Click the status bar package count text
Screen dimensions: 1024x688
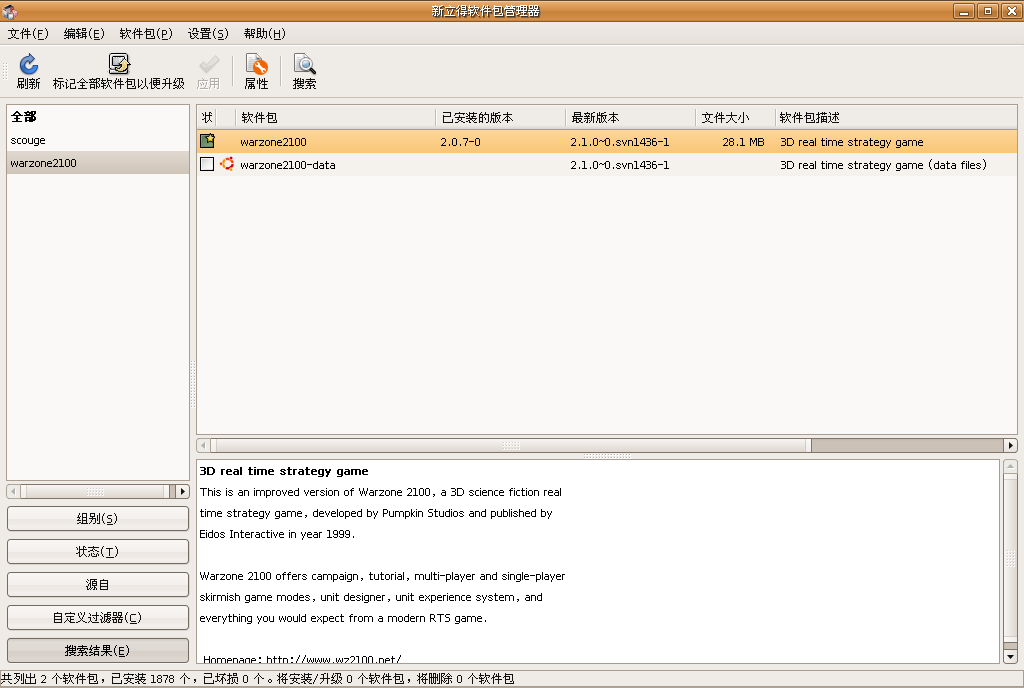coord(257,679)
